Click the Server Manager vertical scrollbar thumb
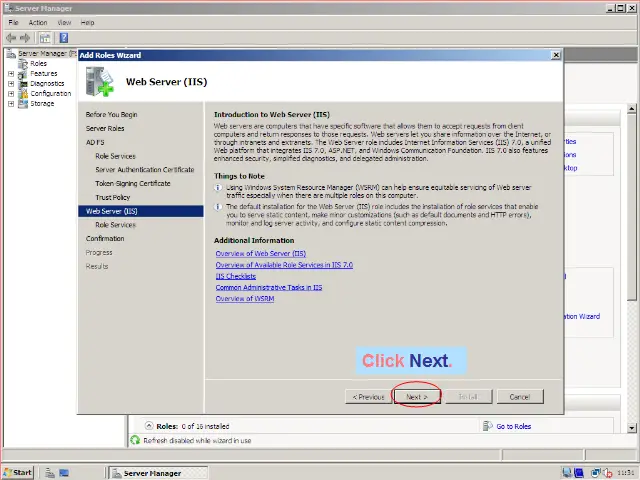Image resolution: width=640 pixels, height=480 pixels. click(x=632, y=207)
